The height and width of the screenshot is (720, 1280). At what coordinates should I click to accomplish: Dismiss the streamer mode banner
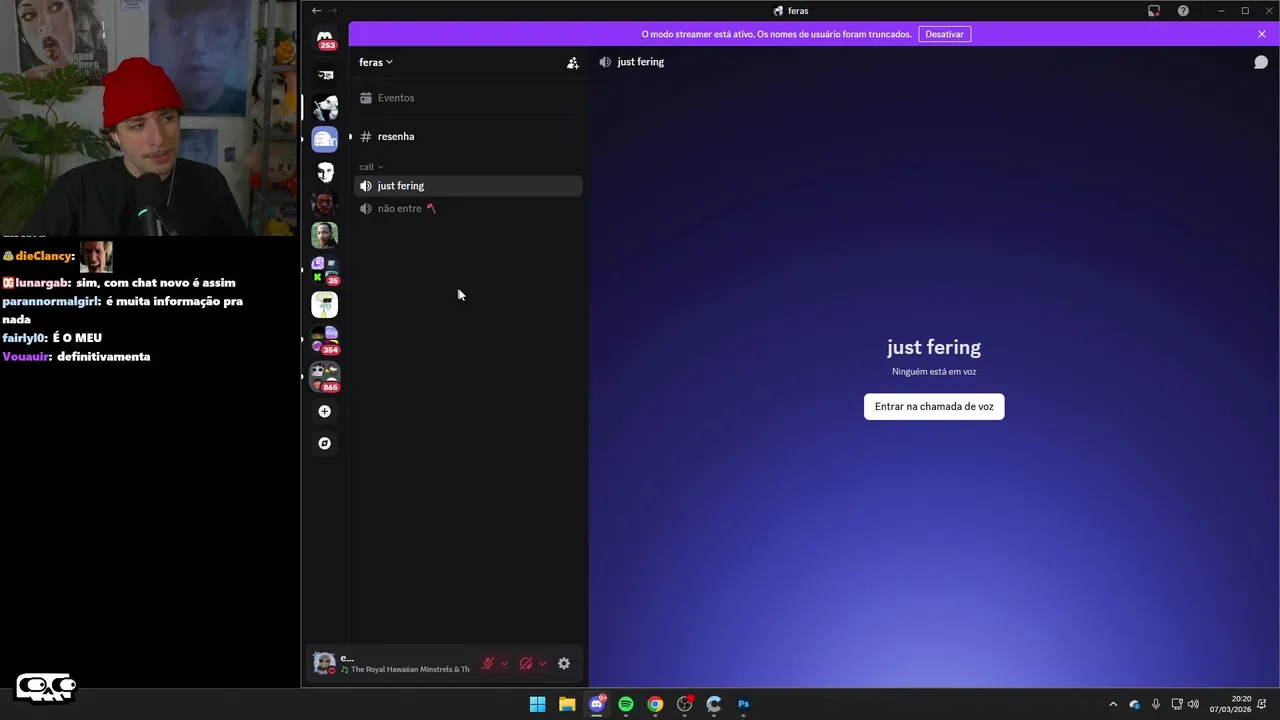[1262, 34]
